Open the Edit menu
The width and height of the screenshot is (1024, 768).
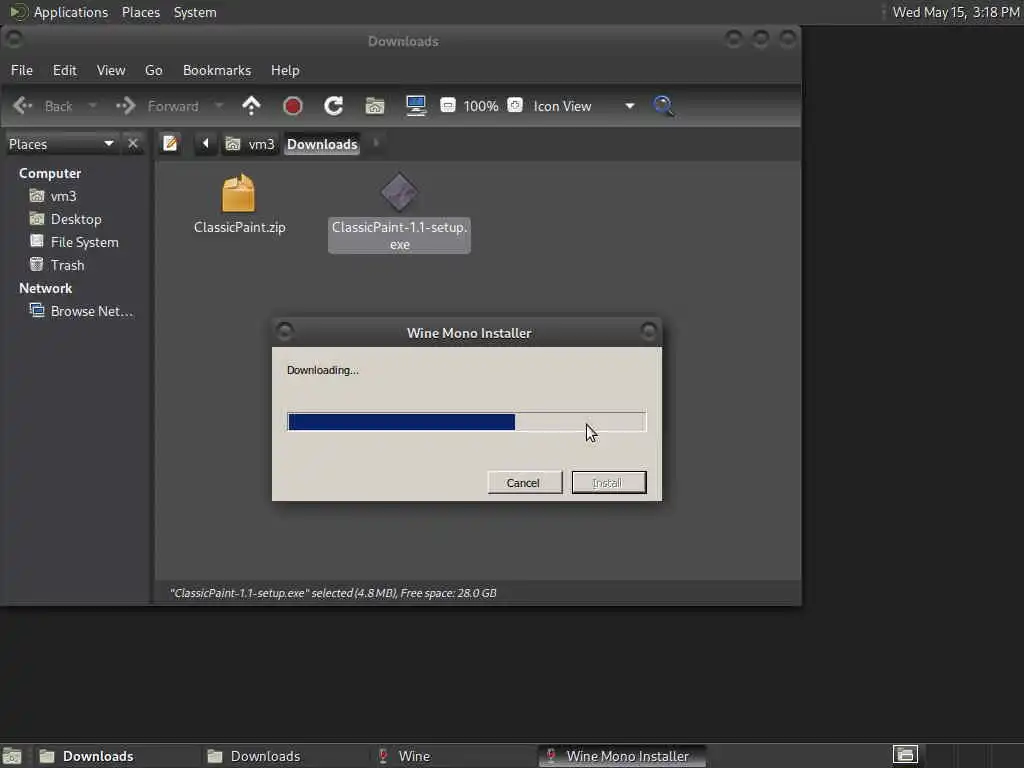(x=65, y=70)
